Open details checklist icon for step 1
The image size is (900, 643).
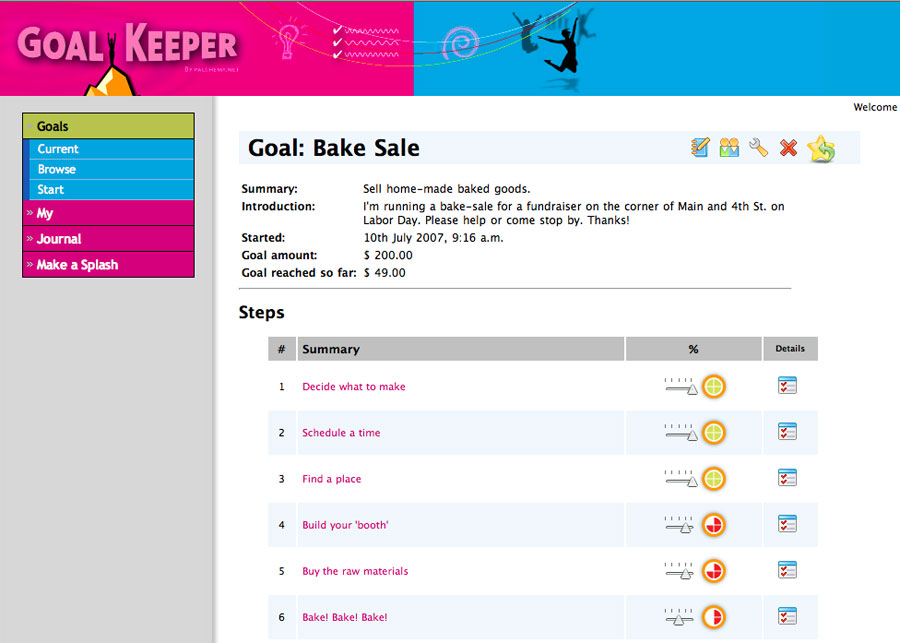[787, 386]
